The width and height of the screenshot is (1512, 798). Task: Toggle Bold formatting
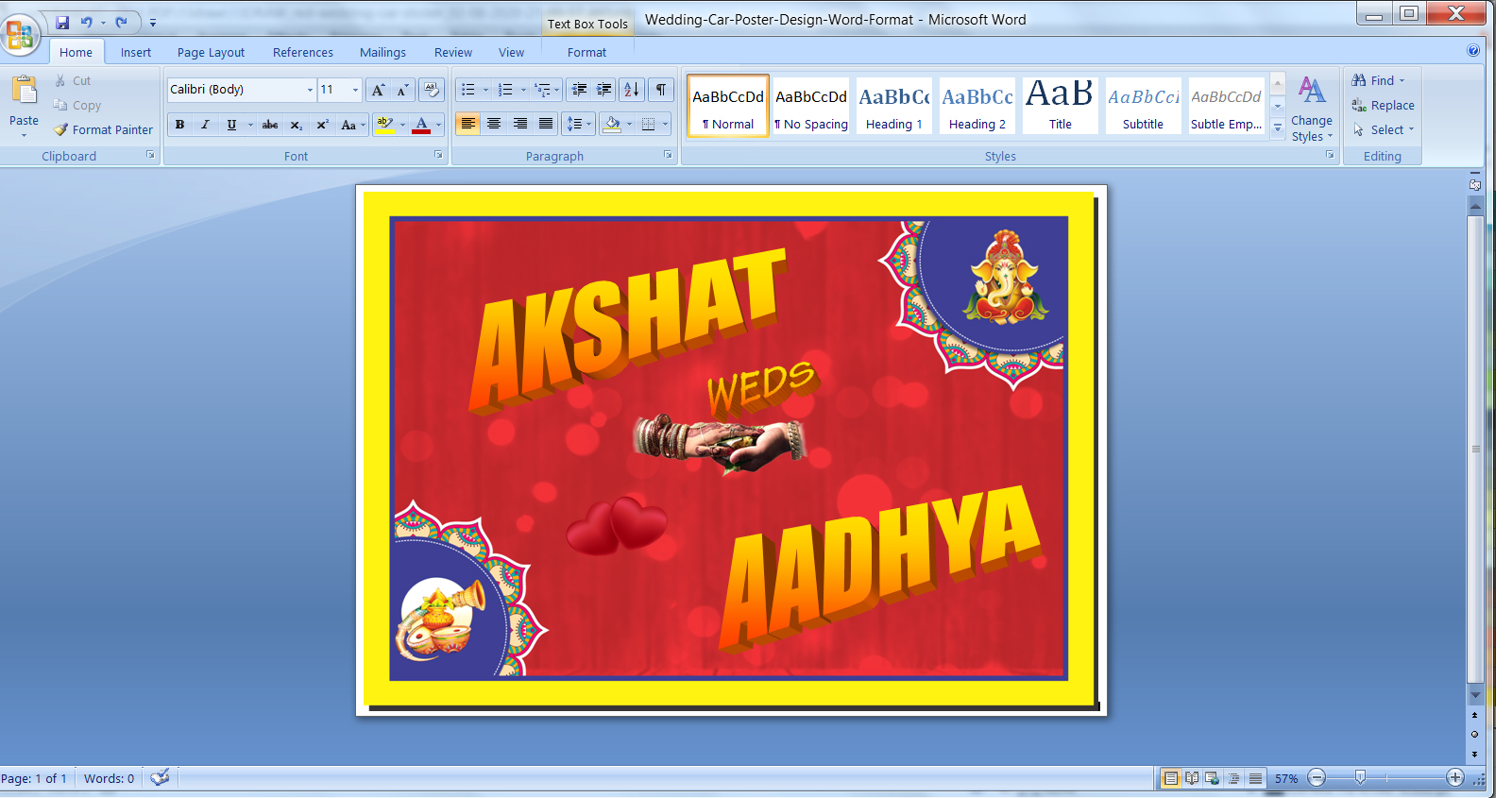tap(179, 125)
